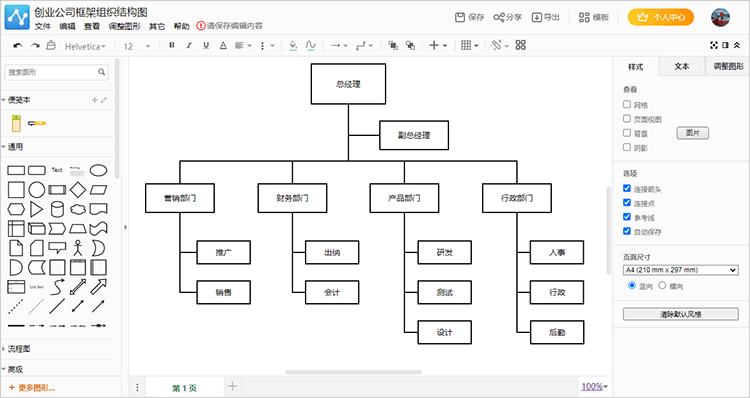Send selection to back icon
Image resolution: width=750 pixels, height=398 pixels.
click(x=410, y=45)
